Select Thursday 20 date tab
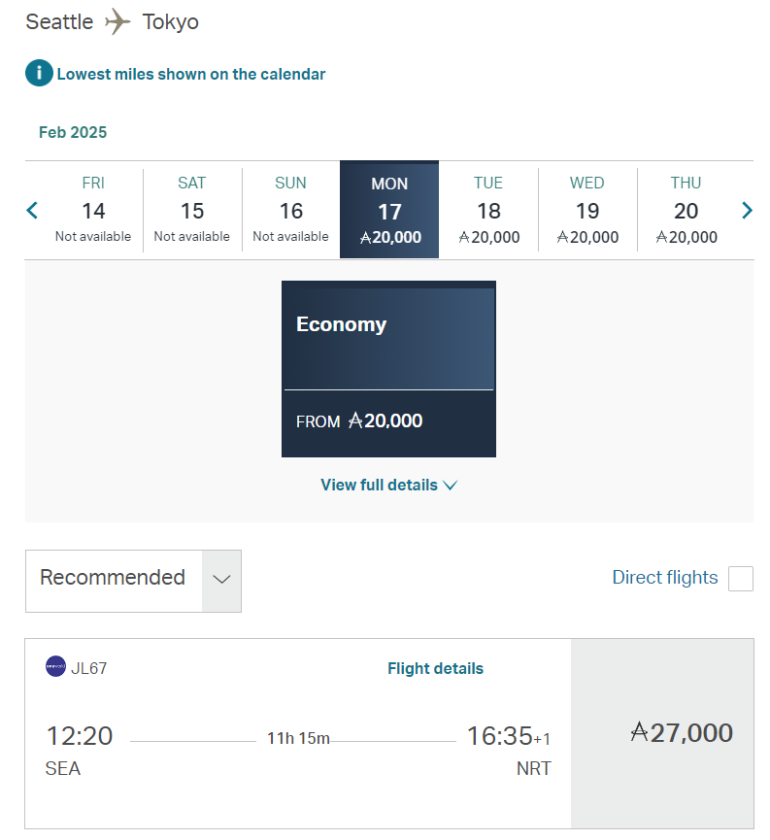The image size is (770, 840). coord(686,210)
